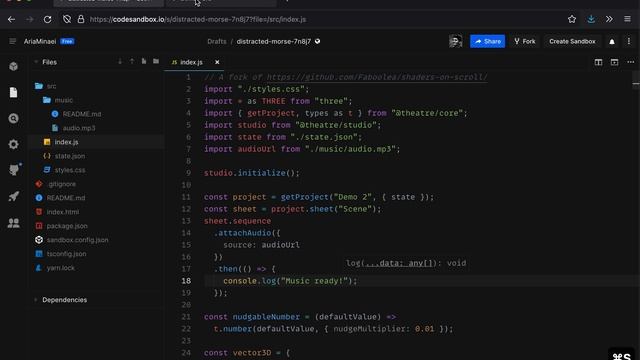Open index.html file
Image resolution: width=640 pixels, height=360 pixels.
tap(62, 212)
